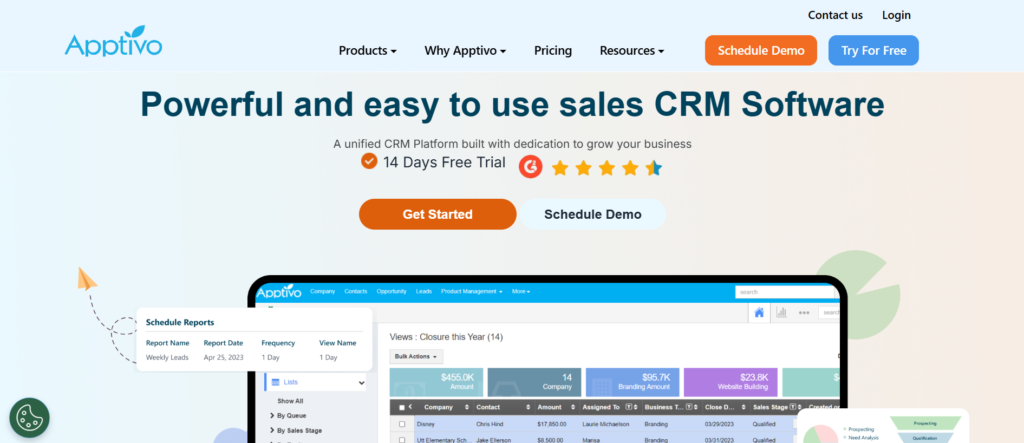Click the Try For Free button
The height and width of the screenshot is (443, 1024).
click(x=873, y=51)
